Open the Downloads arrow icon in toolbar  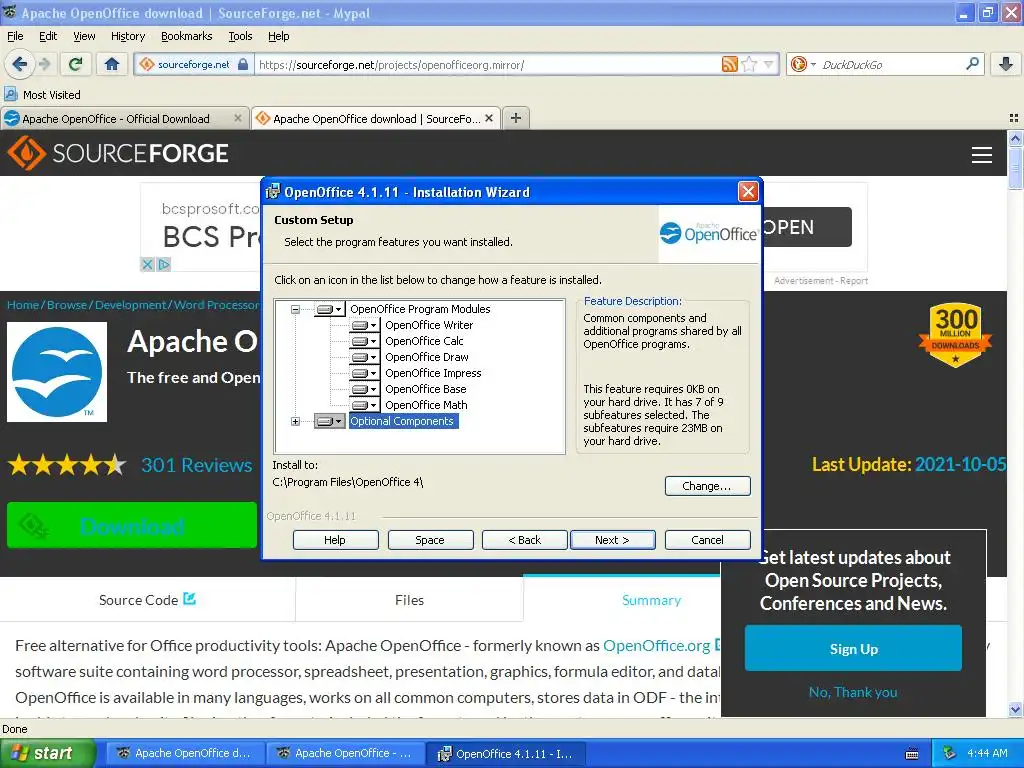pyautogui.click(x=1006, y=64)
